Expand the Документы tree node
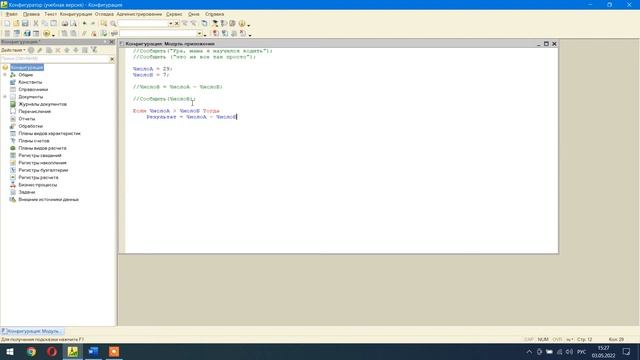The image size is (640, 360). click(x=5, y=97)
